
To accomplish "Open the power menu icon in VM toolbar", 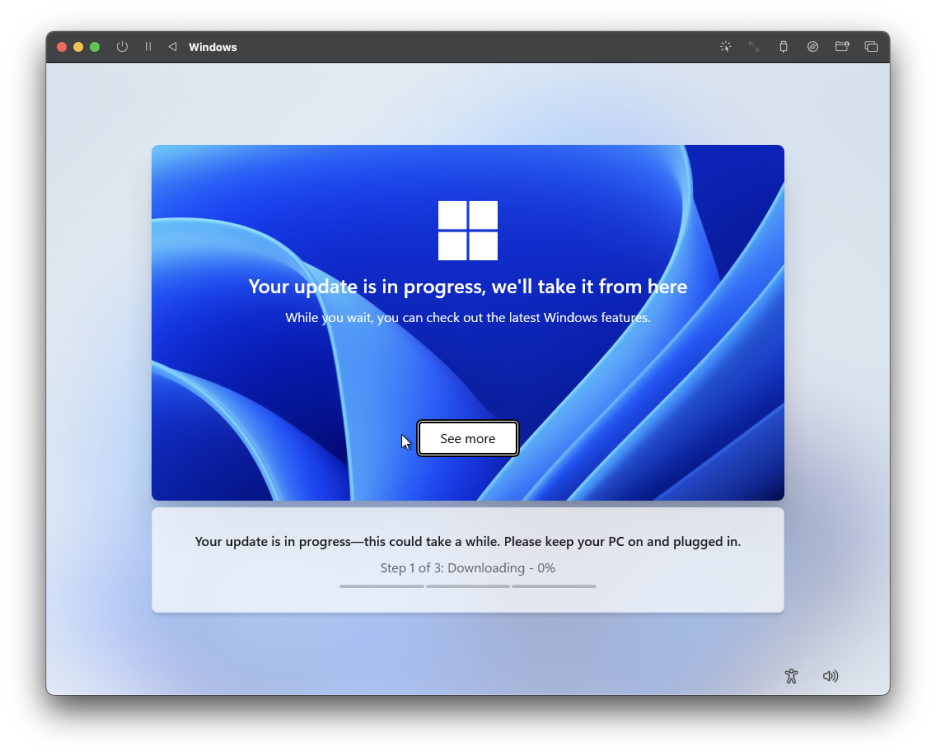I will [x=122, y=47].
